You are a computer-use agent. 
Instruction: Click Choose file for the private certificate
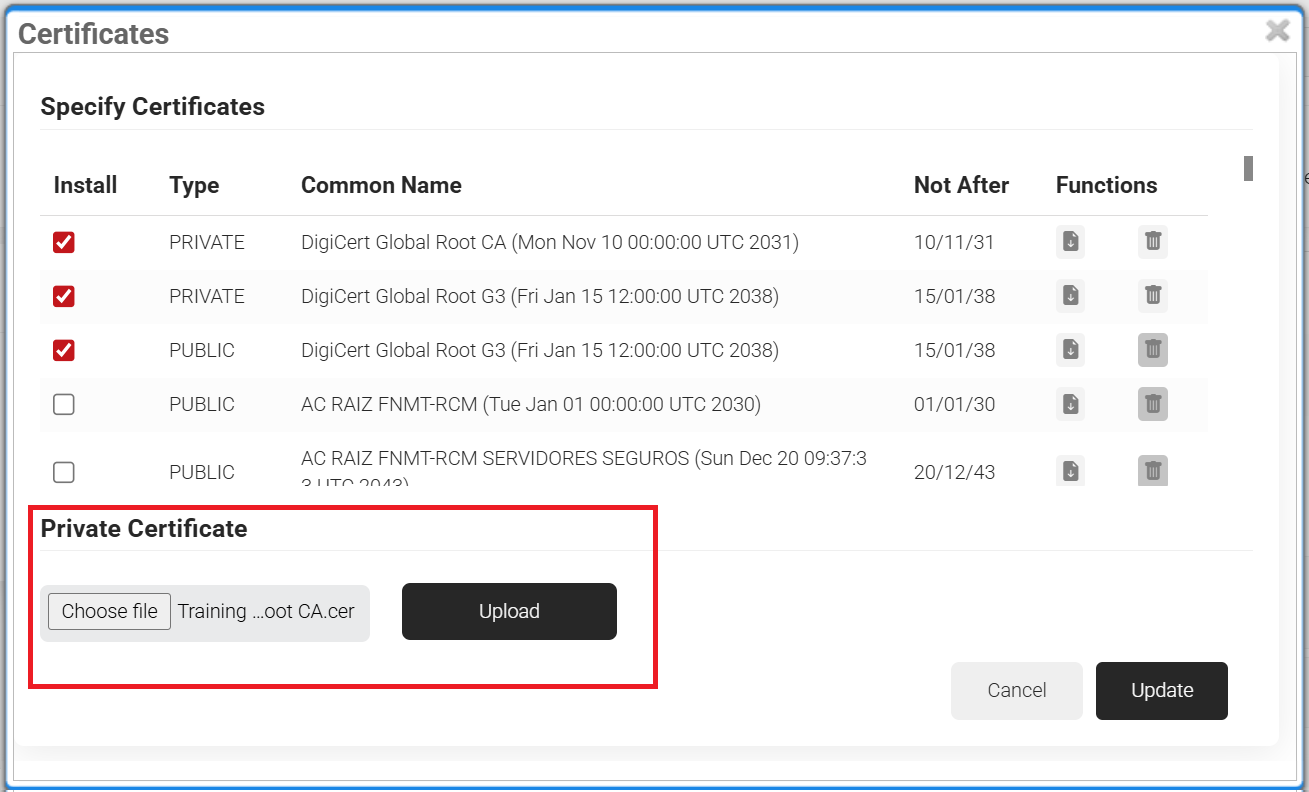tap(110, 611)
